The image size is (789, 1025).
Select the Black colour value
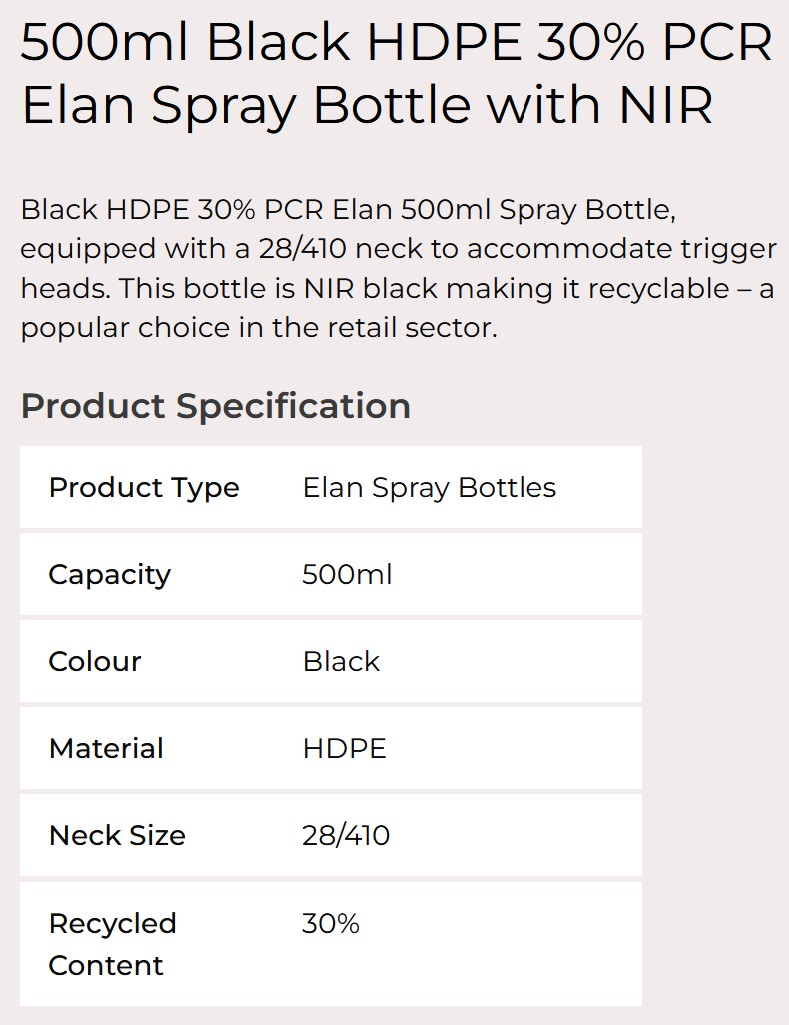click(x=341, y=662)
